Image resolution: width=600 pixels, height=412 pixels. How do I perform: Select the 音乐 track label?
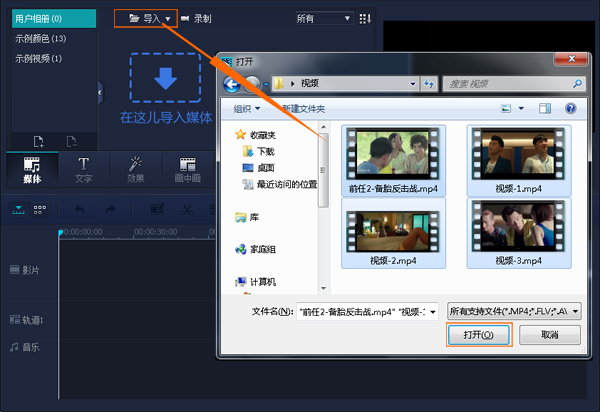pyautogui.click(x=25, y=347)
